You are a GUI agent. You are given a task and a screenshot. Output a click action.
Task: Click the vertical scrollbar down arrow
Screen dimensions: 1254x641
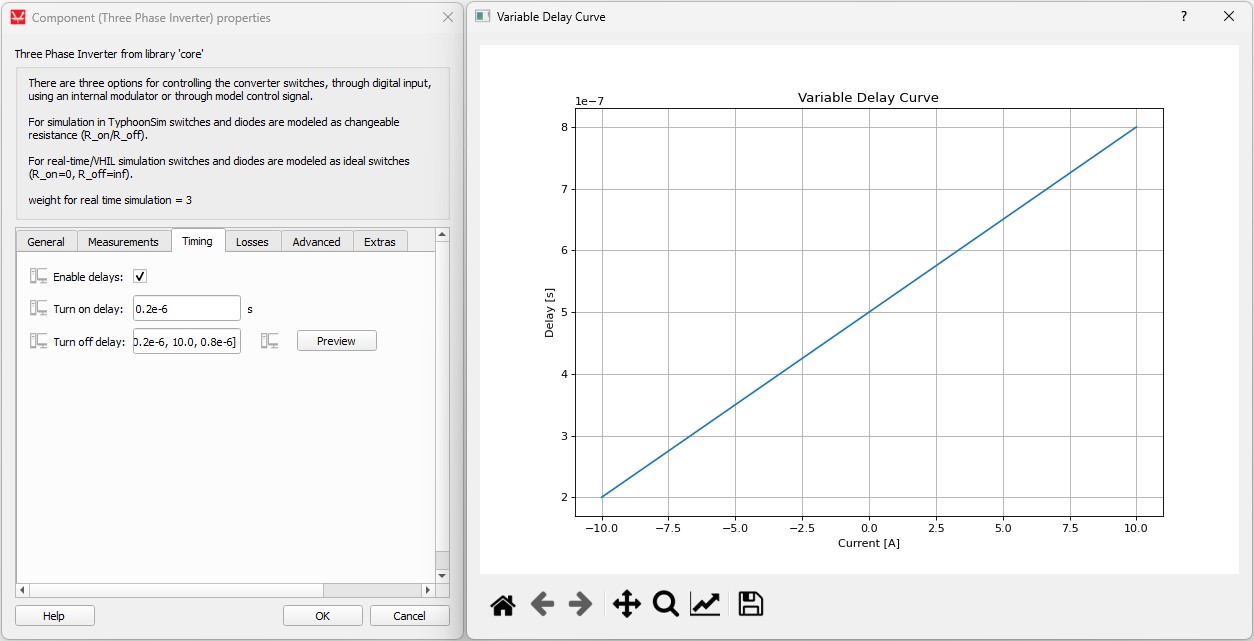[x=442, y=576]
